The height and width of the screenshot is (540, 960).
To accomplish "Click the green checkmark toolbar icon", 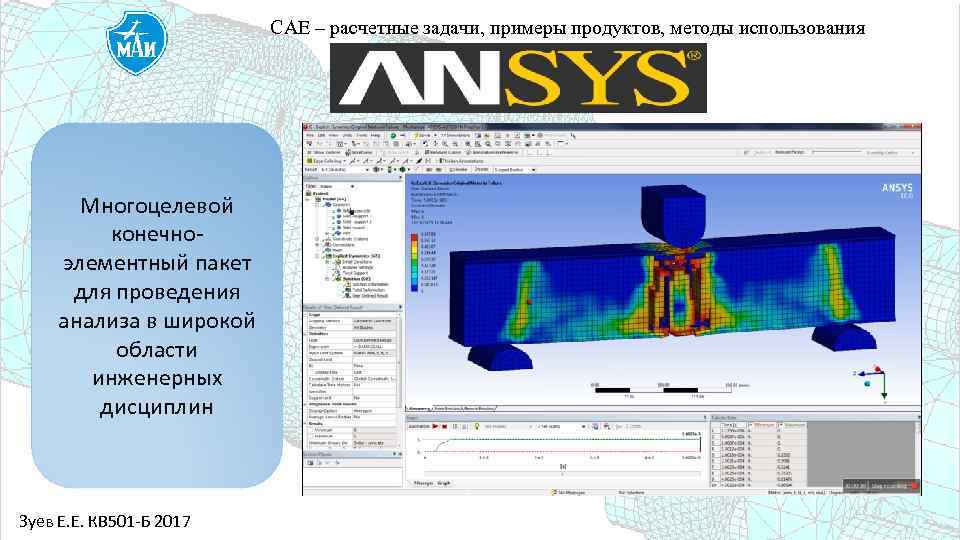I will [393, 135].
